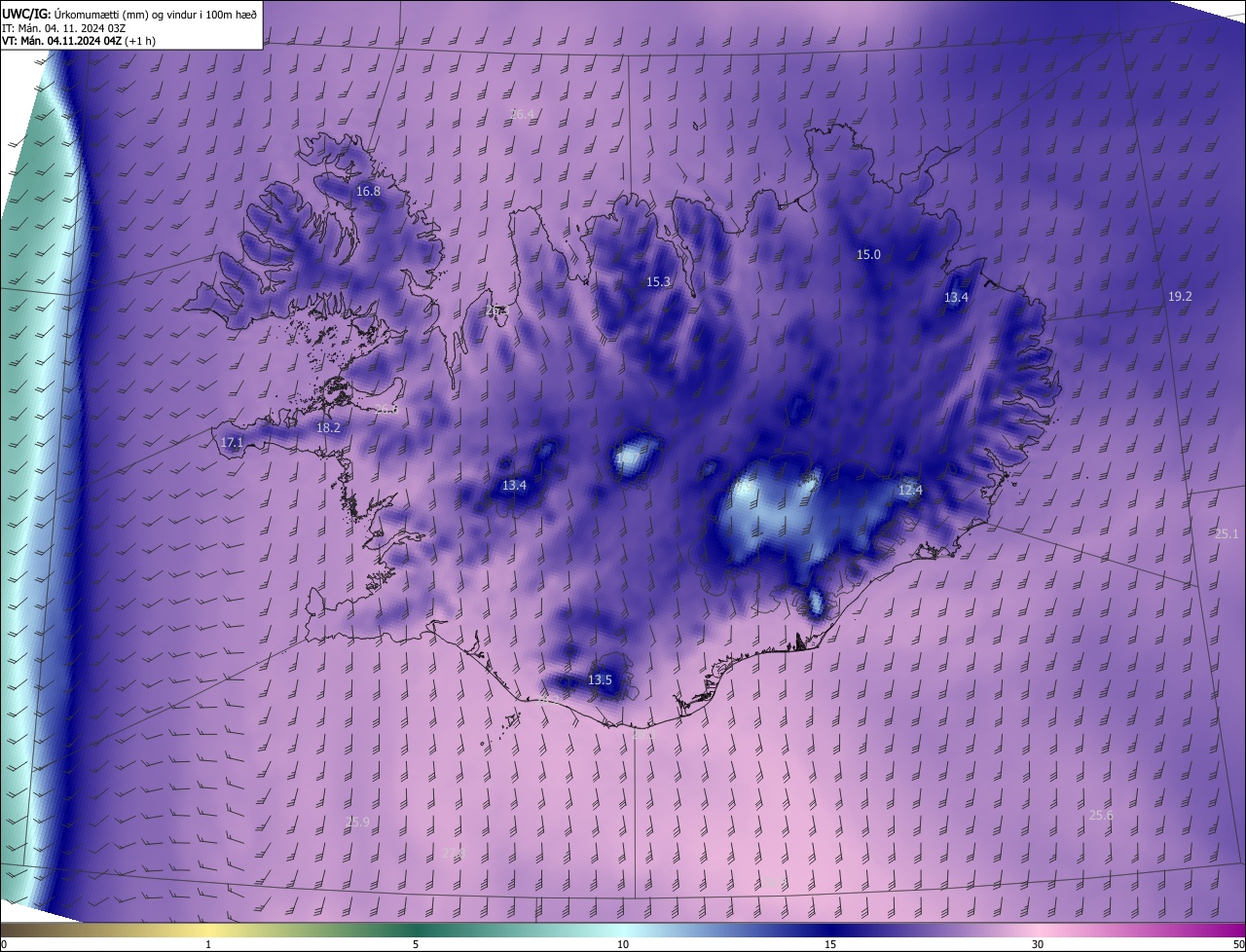Viewport: 1246px width, 952px height.
Task: Click the 50 tick on the color scale
Action: (1238, 945)
